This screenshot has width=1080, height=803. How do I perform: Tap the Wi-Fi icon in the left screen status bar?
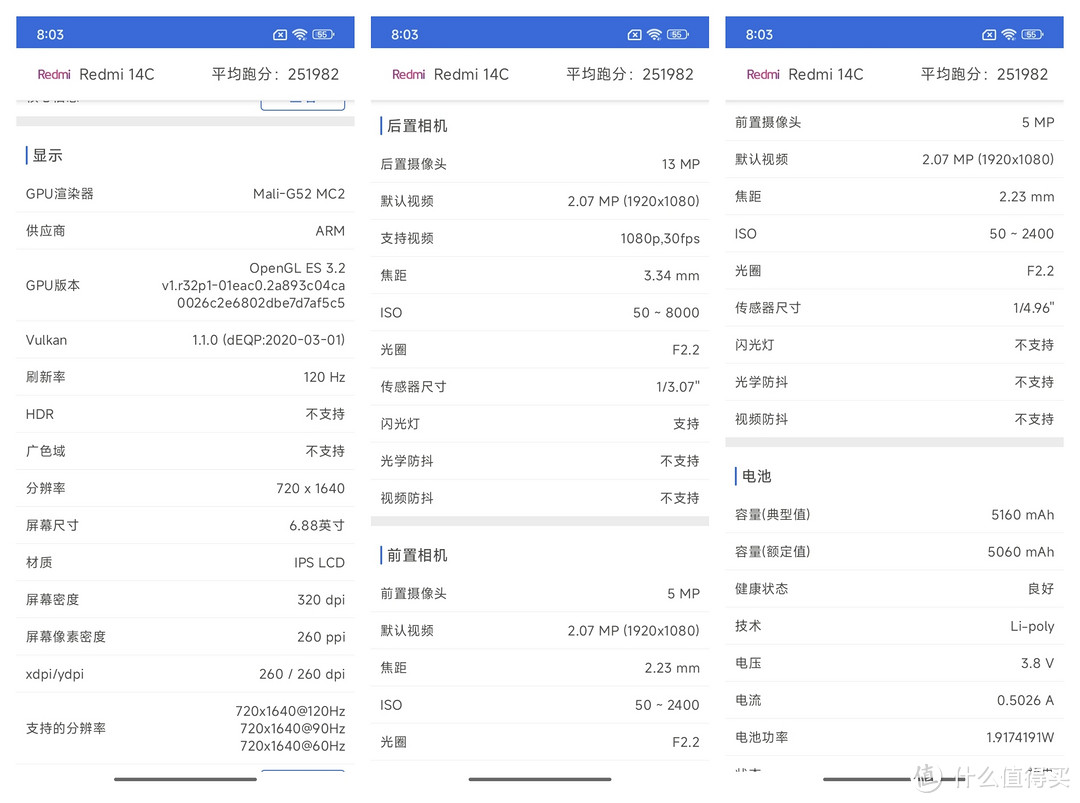click(300, 34)
